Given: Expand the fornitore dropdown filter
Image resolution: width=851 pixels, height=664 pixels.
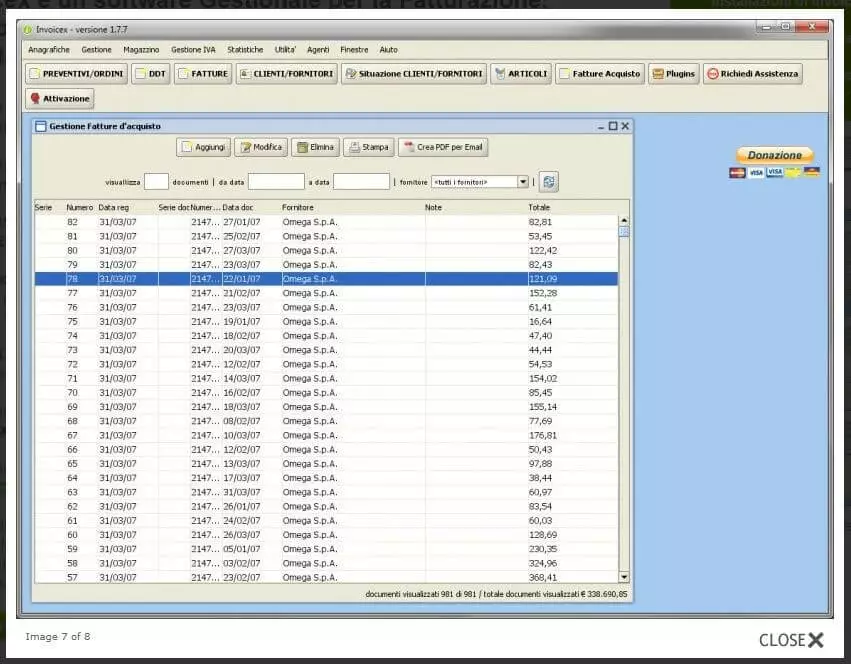Looking at the screenshot, I should point(522,182).
